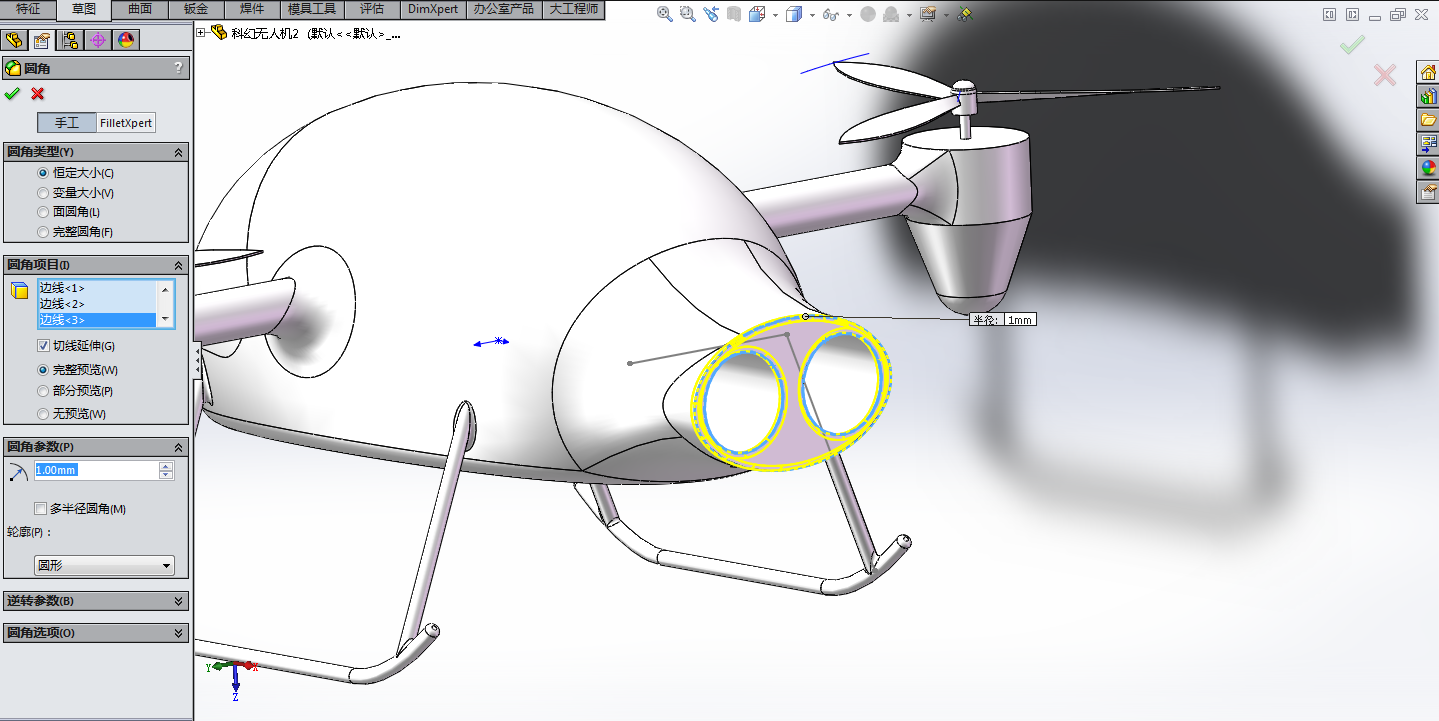Screen dimensions: 1439x721
Task: Open View Settings dropdown arrow
Action: tap(945, 15)
